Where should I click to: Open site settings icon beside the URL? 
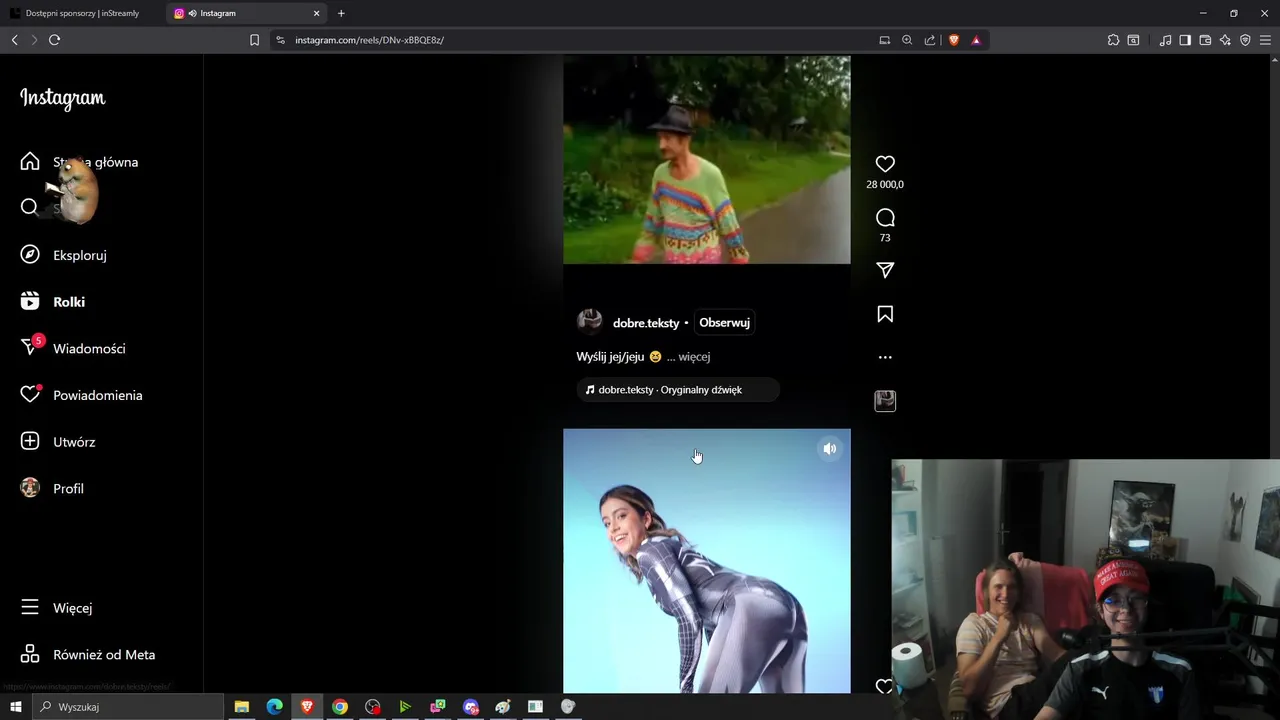coord(280,40)
